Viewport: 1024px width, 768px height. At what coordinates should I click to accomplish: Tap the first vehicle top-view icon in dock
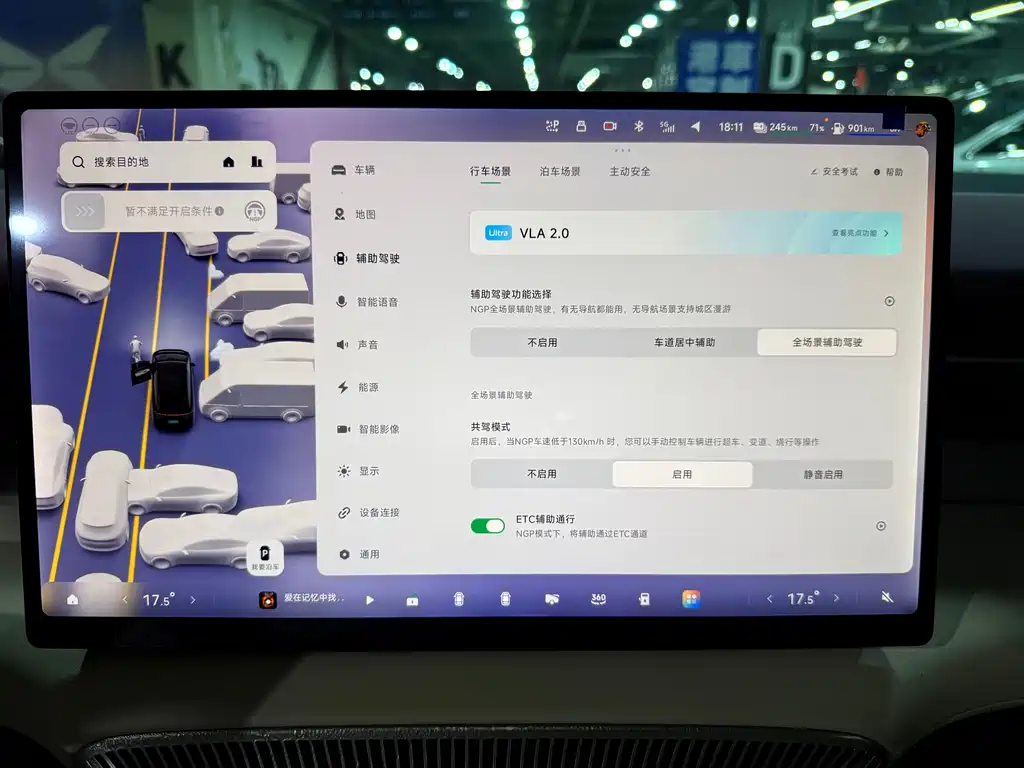point(458,599)
